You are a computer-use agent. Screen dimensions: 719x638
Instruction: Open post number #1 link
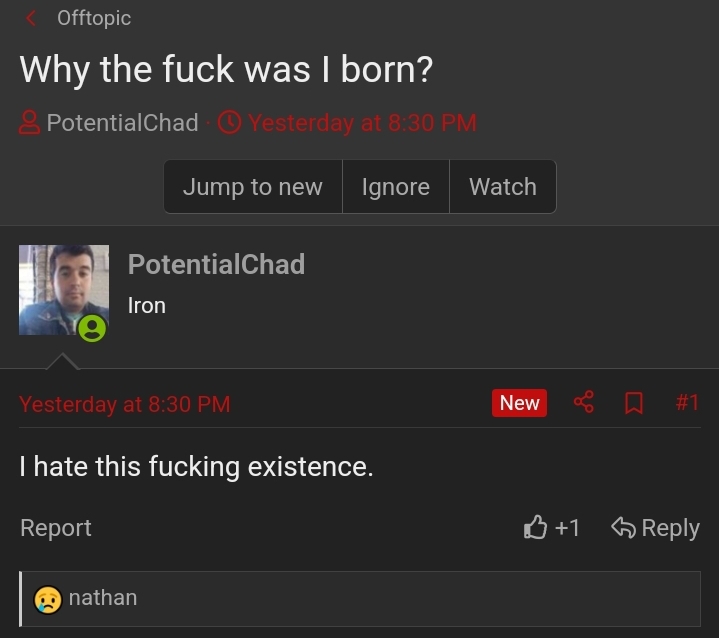click(x=687, y=402)
